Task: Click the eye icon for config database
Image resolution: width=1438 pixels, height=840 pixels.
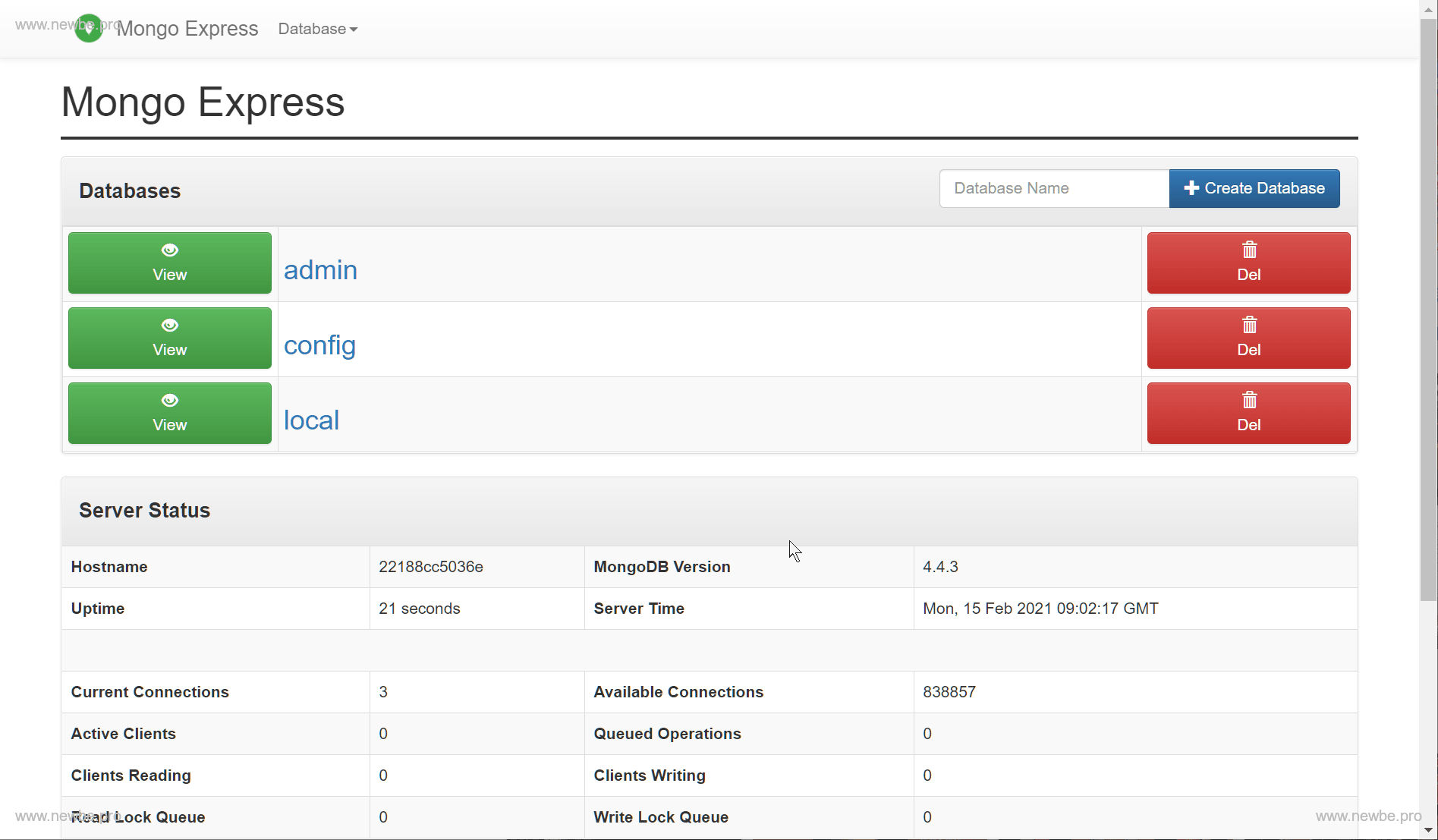Action: click(170, 326)
